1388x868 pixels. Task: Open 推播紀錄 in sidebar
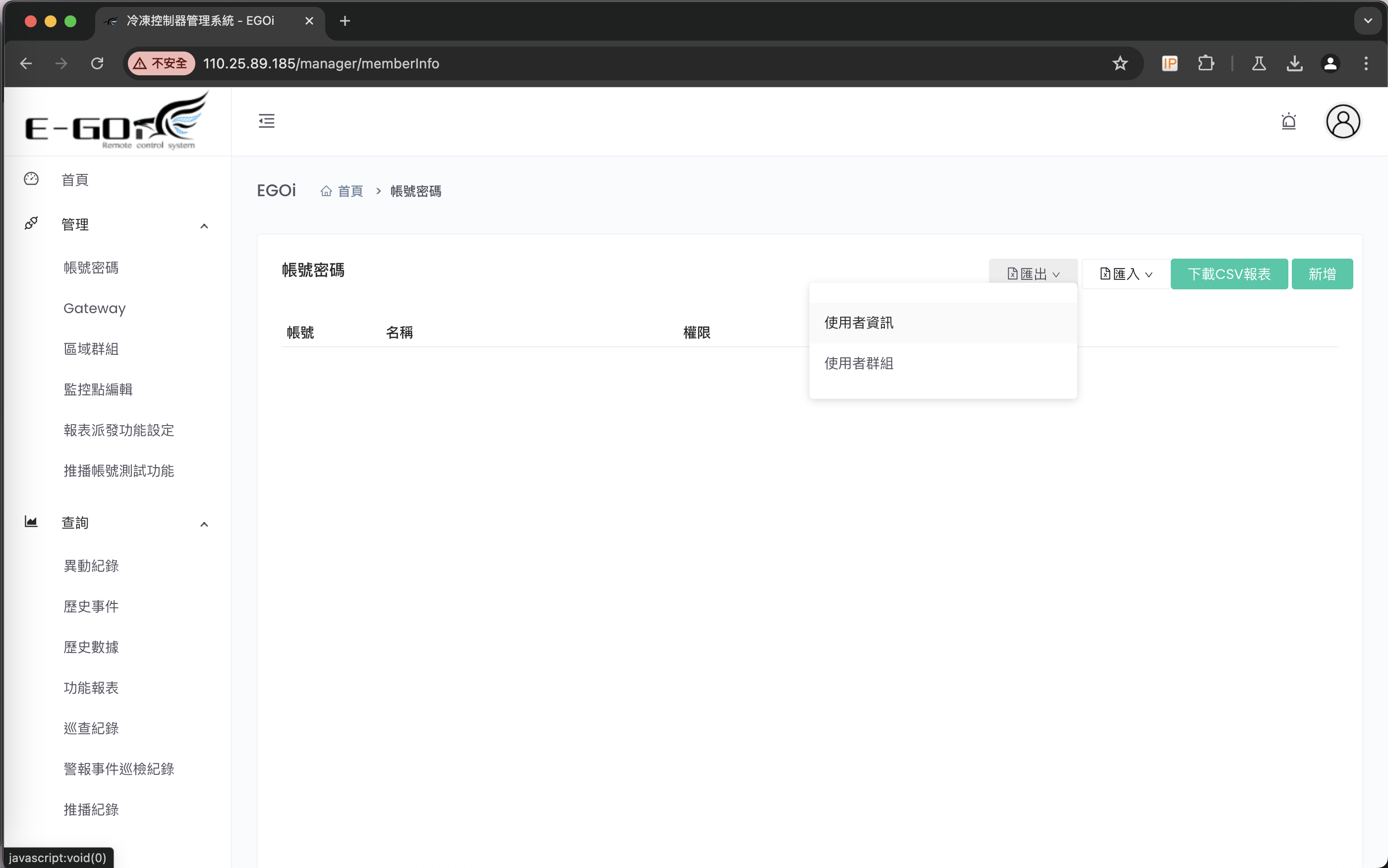point(91,810)
